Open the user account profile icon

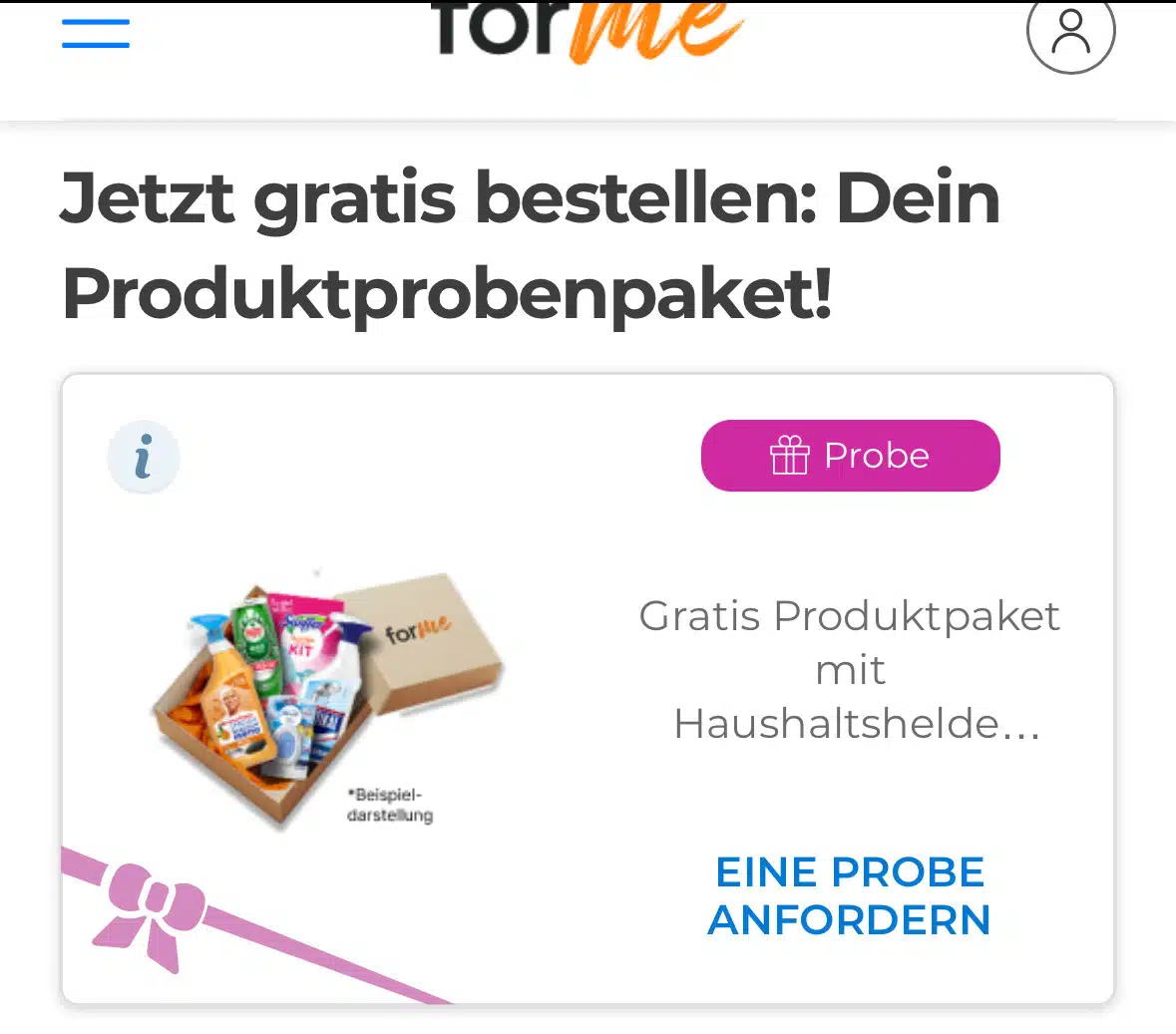click(x=1070, y=32)
